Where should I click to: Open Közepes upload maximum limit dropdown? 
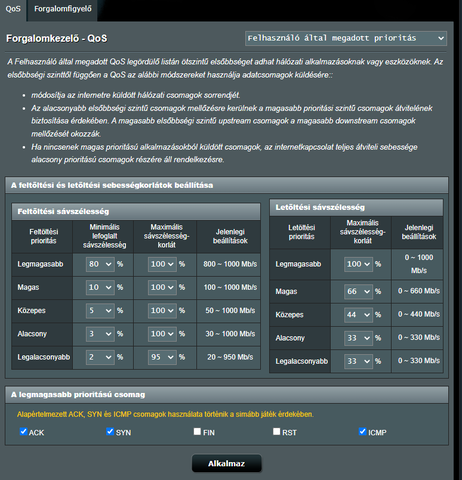pos(162,311)
